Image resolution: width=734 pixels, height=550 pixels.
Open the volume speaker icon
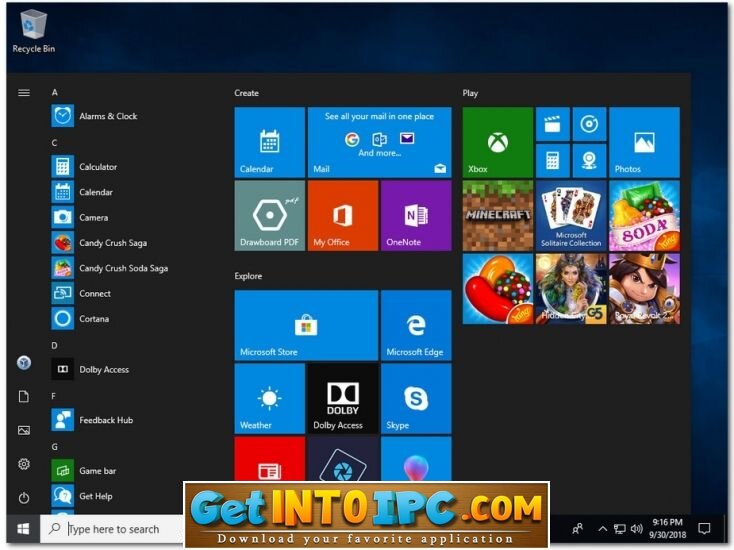[636, 529]
